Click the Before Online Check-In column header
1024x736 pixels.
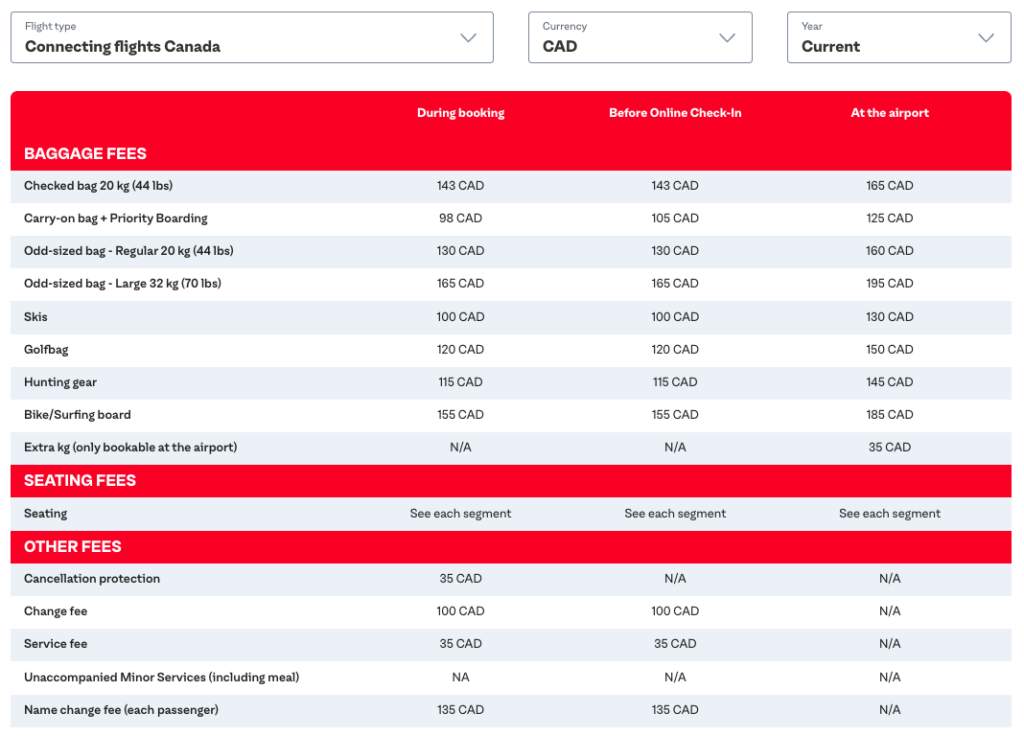coord(675,113)
